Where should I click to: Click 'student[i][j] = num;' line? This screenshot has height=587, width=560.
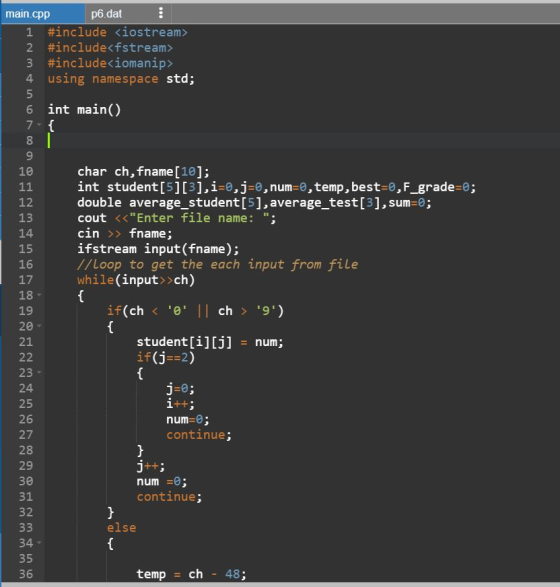pos(210,342)
